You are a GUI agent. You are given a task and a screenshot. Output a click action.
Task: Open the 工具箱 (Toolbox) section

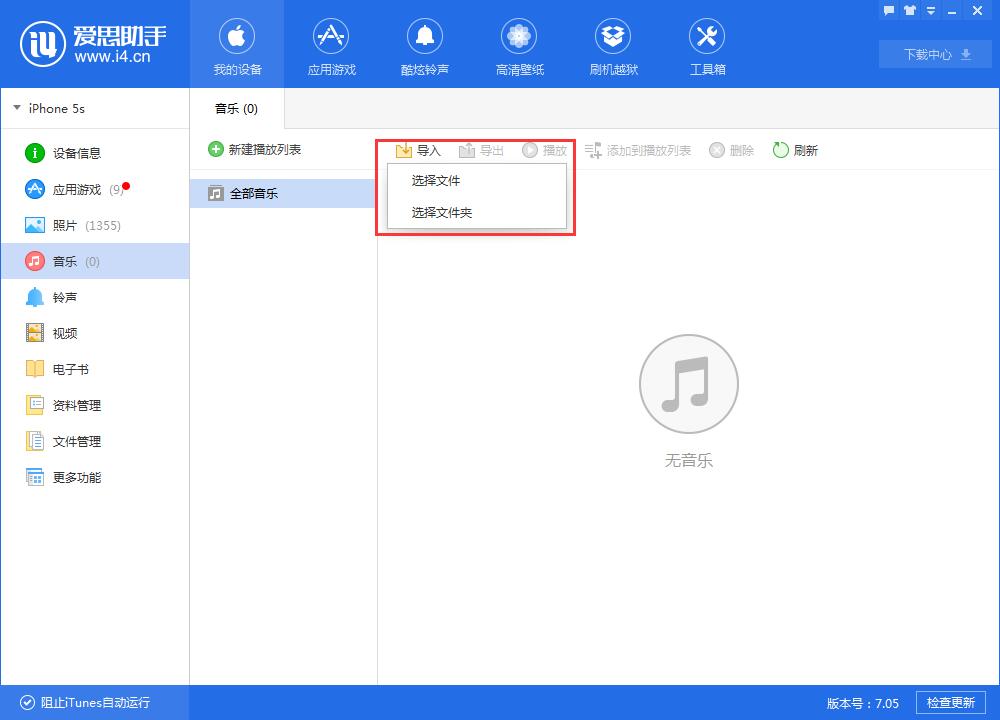tap(706, 45)
